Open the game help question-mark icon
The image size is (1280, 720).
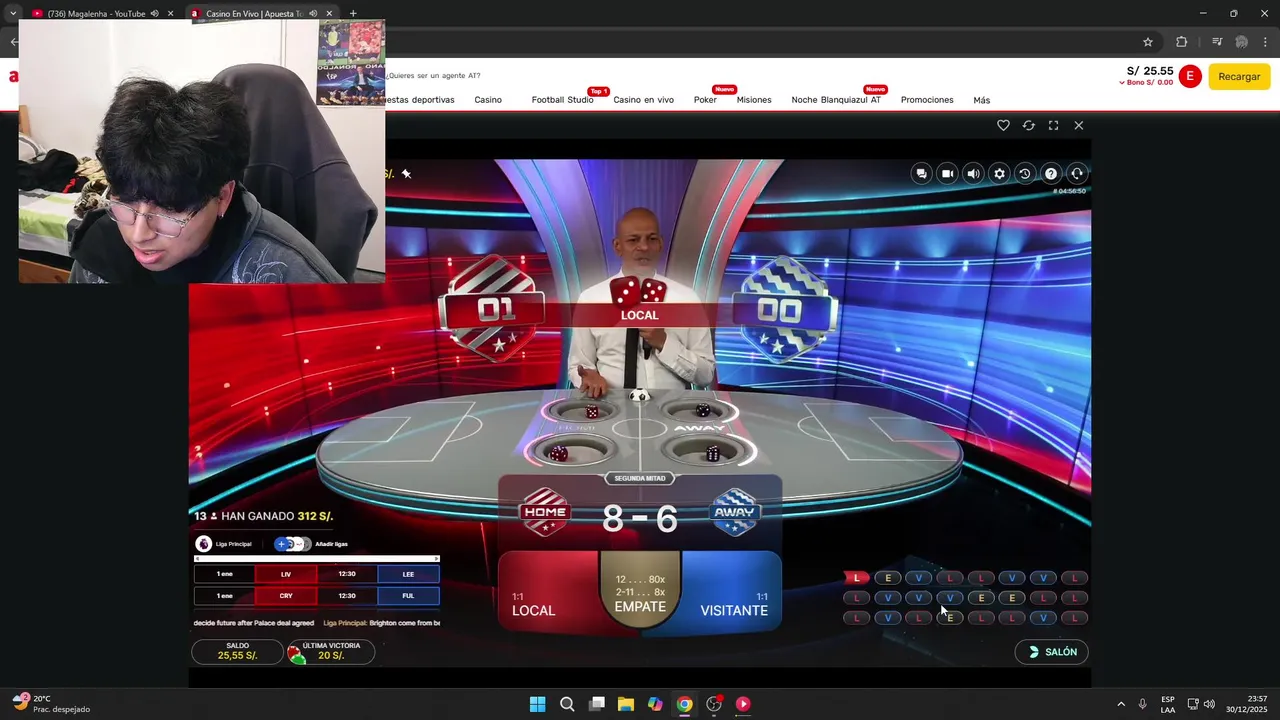tap(1051, 174)
